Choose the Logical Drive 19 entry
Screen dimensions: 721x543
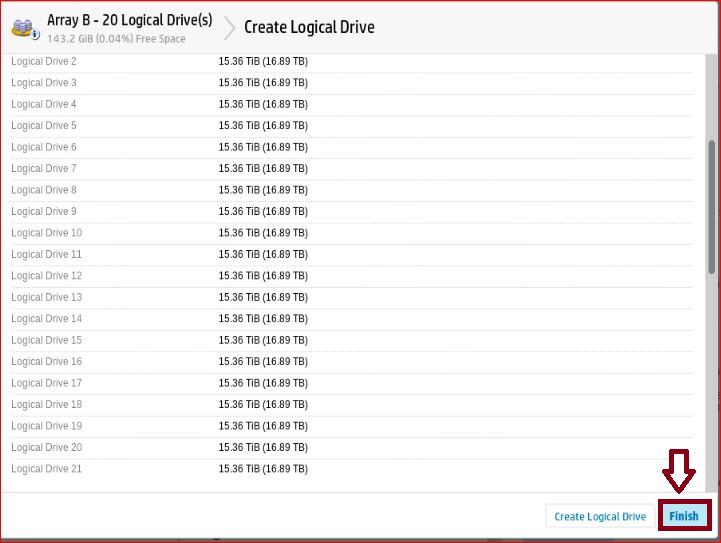pos(47,427)
